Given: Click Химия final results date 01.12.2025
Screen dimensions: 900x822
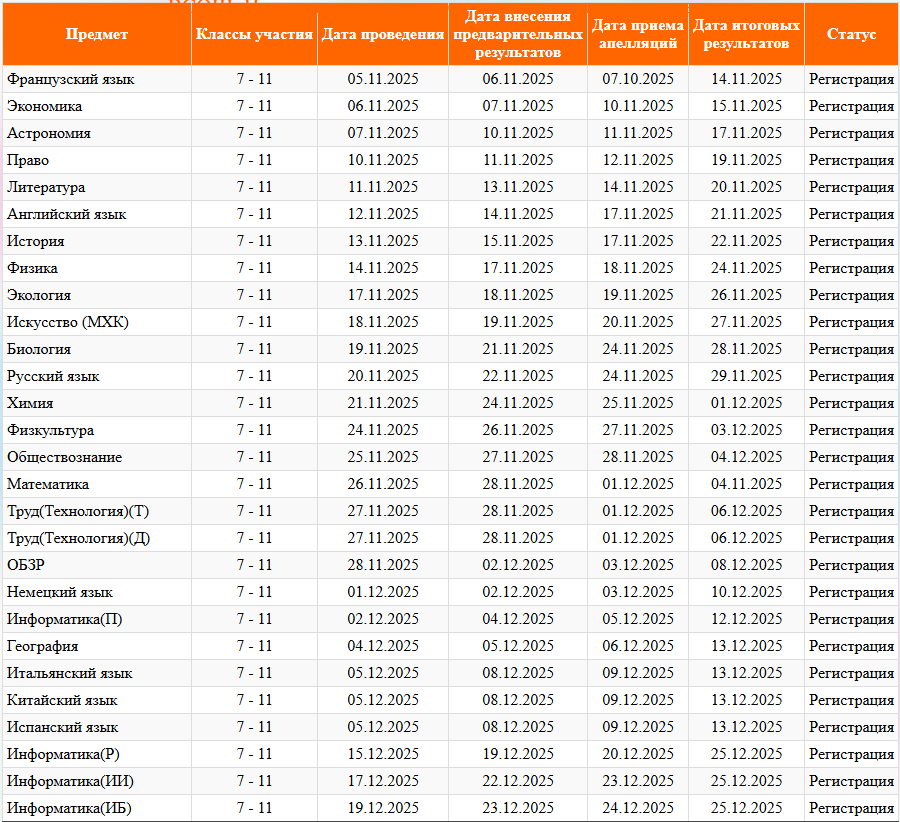Looking at the screenshot, I should coord(746,403).
